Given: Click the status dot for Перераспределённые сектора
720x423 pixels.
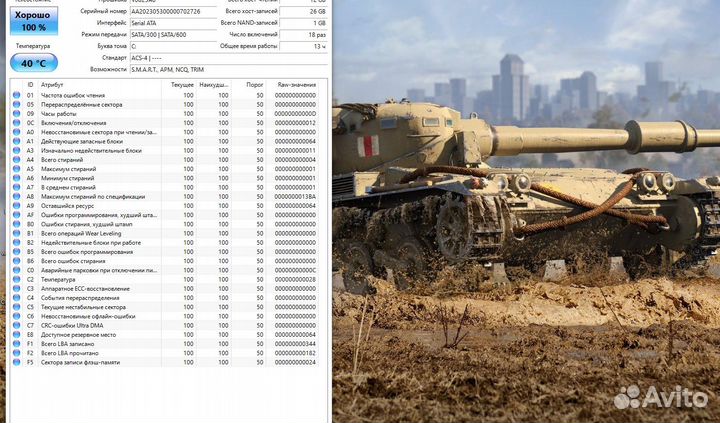Looking at the screenshot, I should click(17, 104).
